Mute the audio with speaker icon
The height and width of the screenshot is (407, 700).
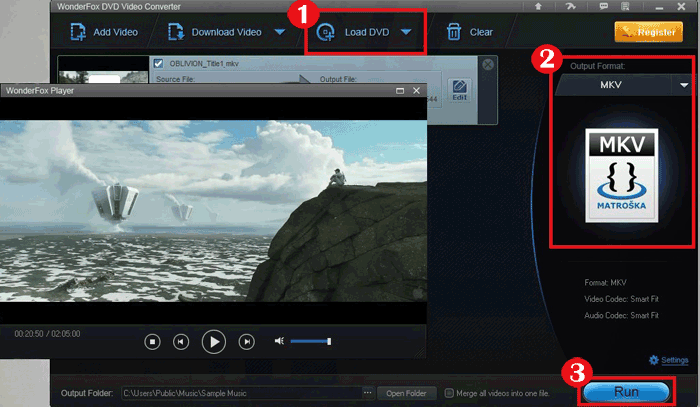pyautogui.click(x=279, y=341)
